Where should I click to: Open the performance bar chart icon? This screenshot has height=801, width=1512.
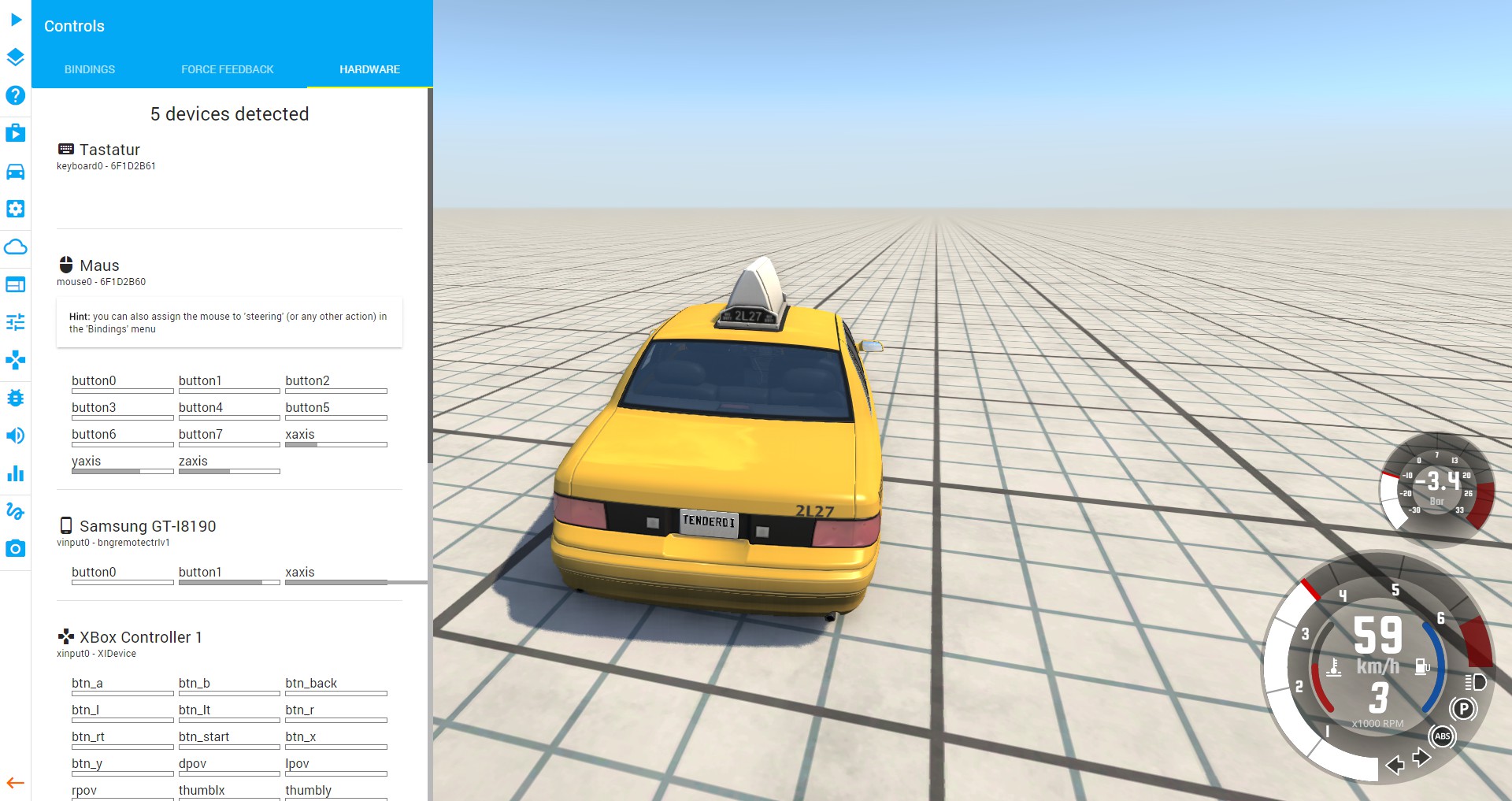tap(16, 473)
